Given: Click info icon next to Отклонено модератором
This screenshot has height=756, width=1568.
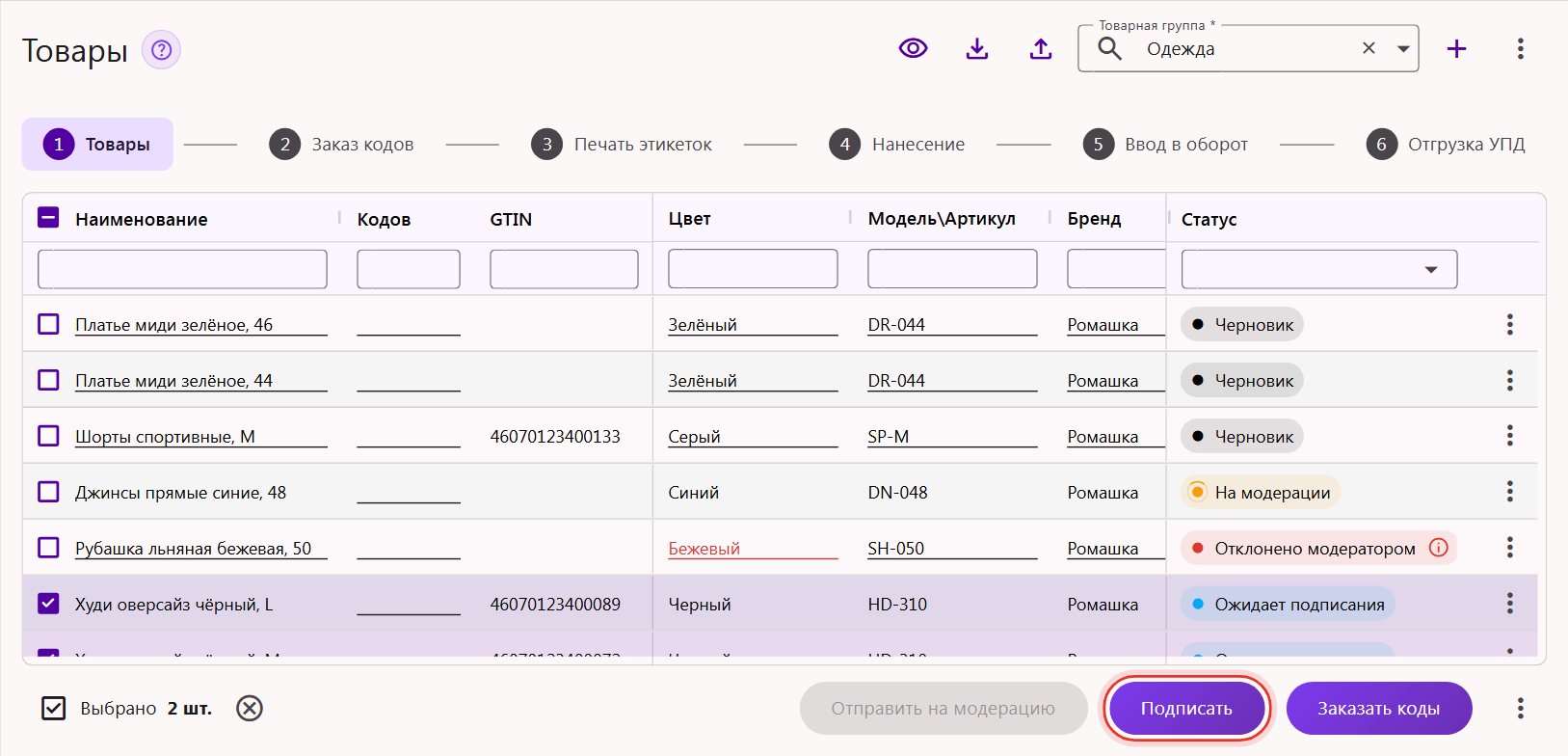Looking at the screenshot, I should click(x=1438, y=548).
